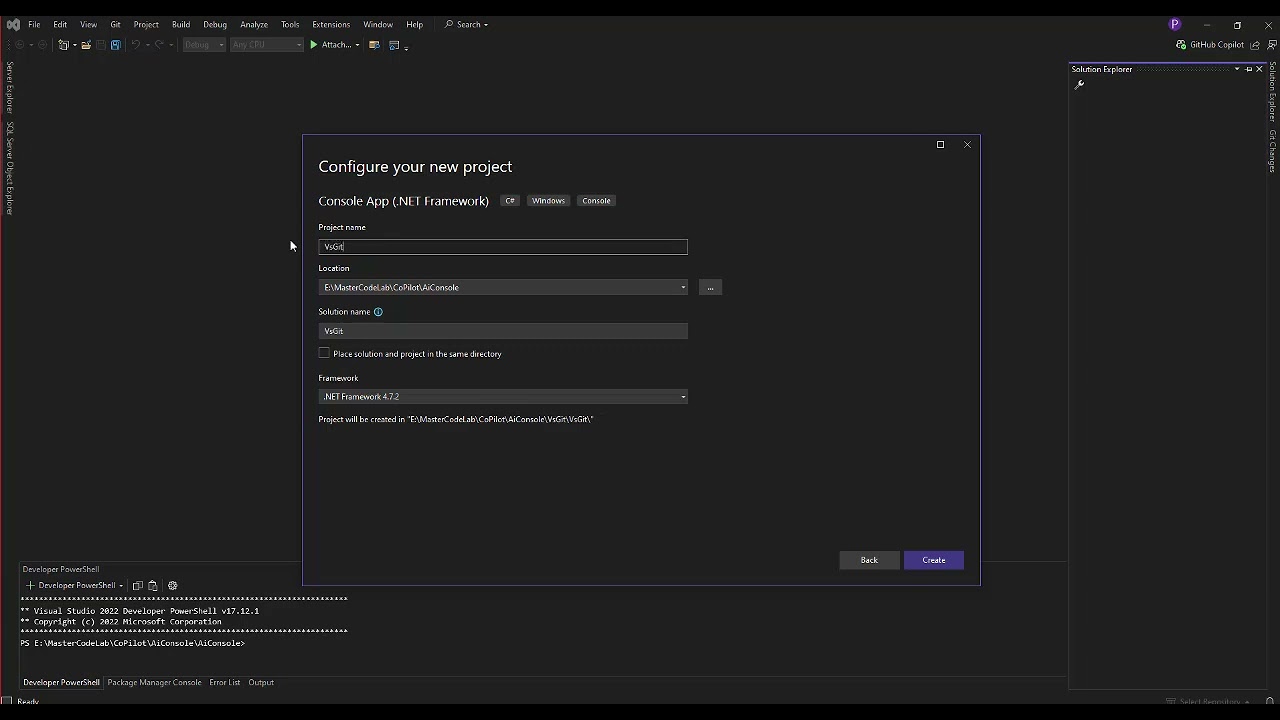Click the Ready status bar text
The width and height of the screenshot is (1280, 720).
pyautogui.click(x=28, y=702)
